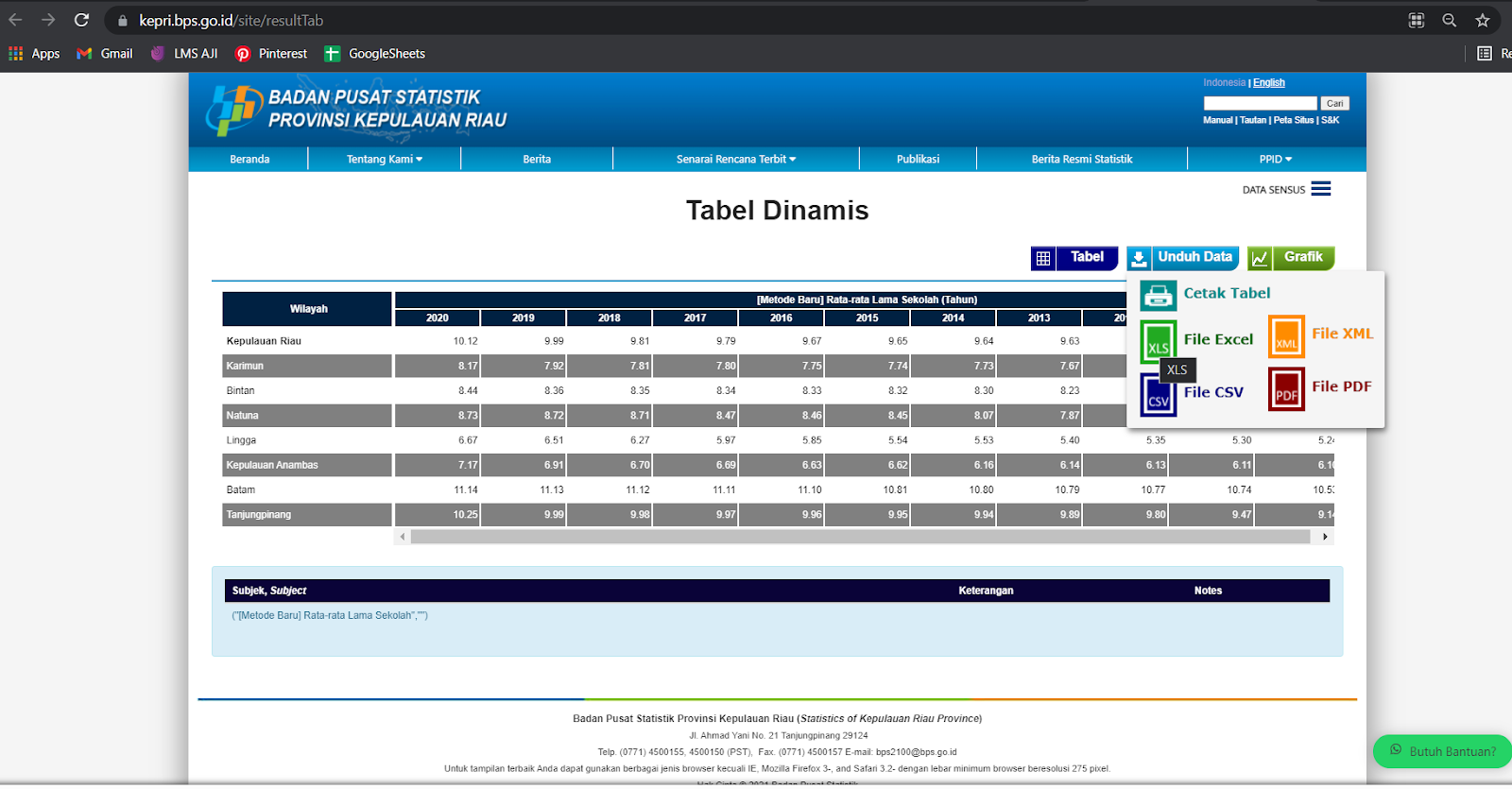1512x789 pixels.
Task: Switch to the Tabel view
Action: 1074,257
